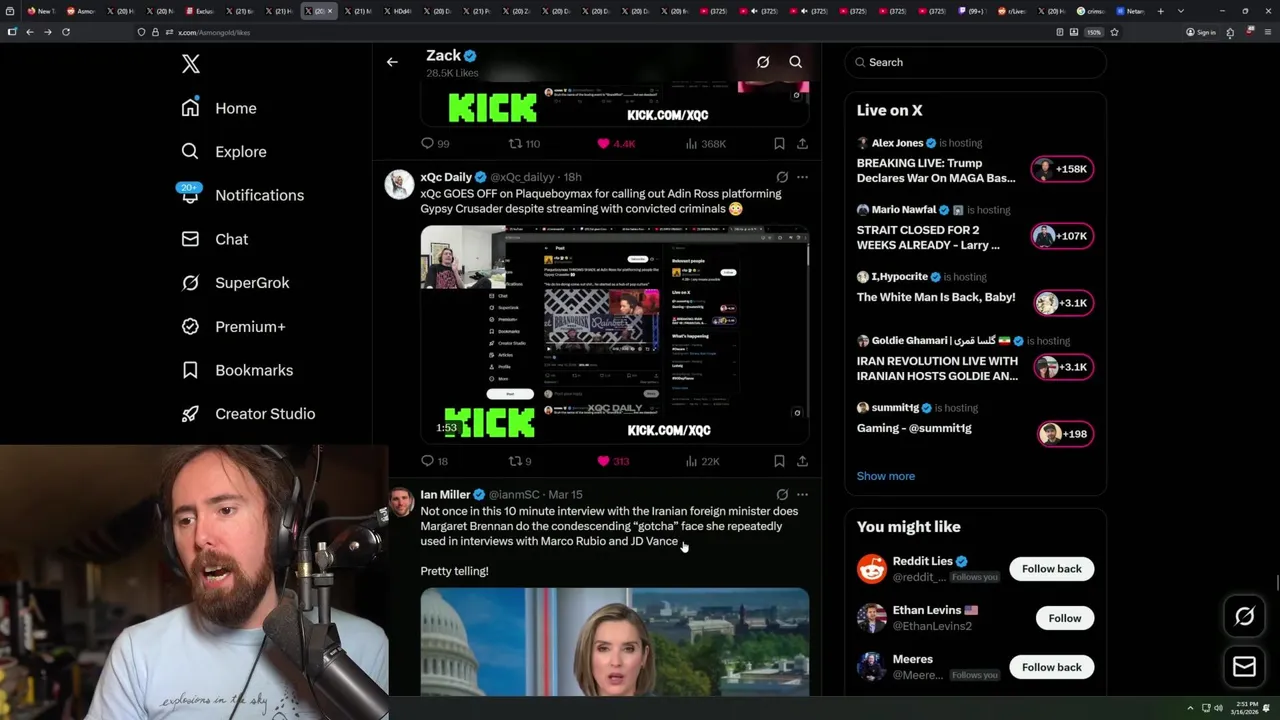
Task: Focus the Search input field
Action: coord(976,62)
